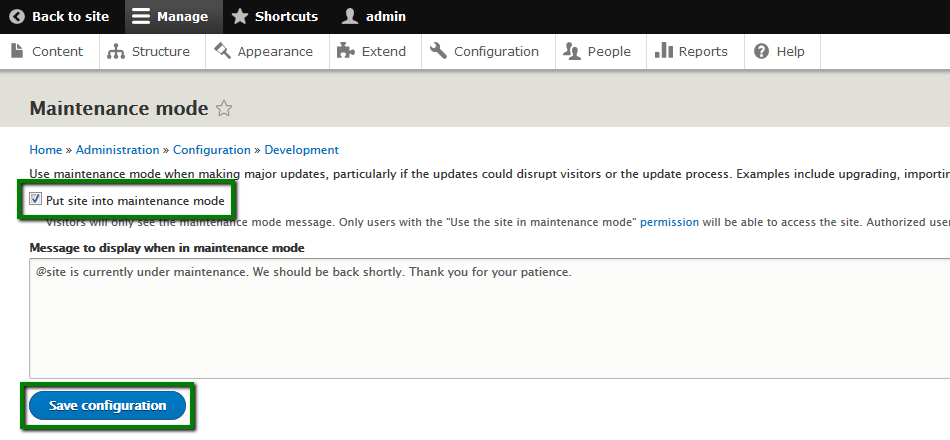Add page to shortcuts via star outline
The image size is (950, 440).
coord(224,109)
